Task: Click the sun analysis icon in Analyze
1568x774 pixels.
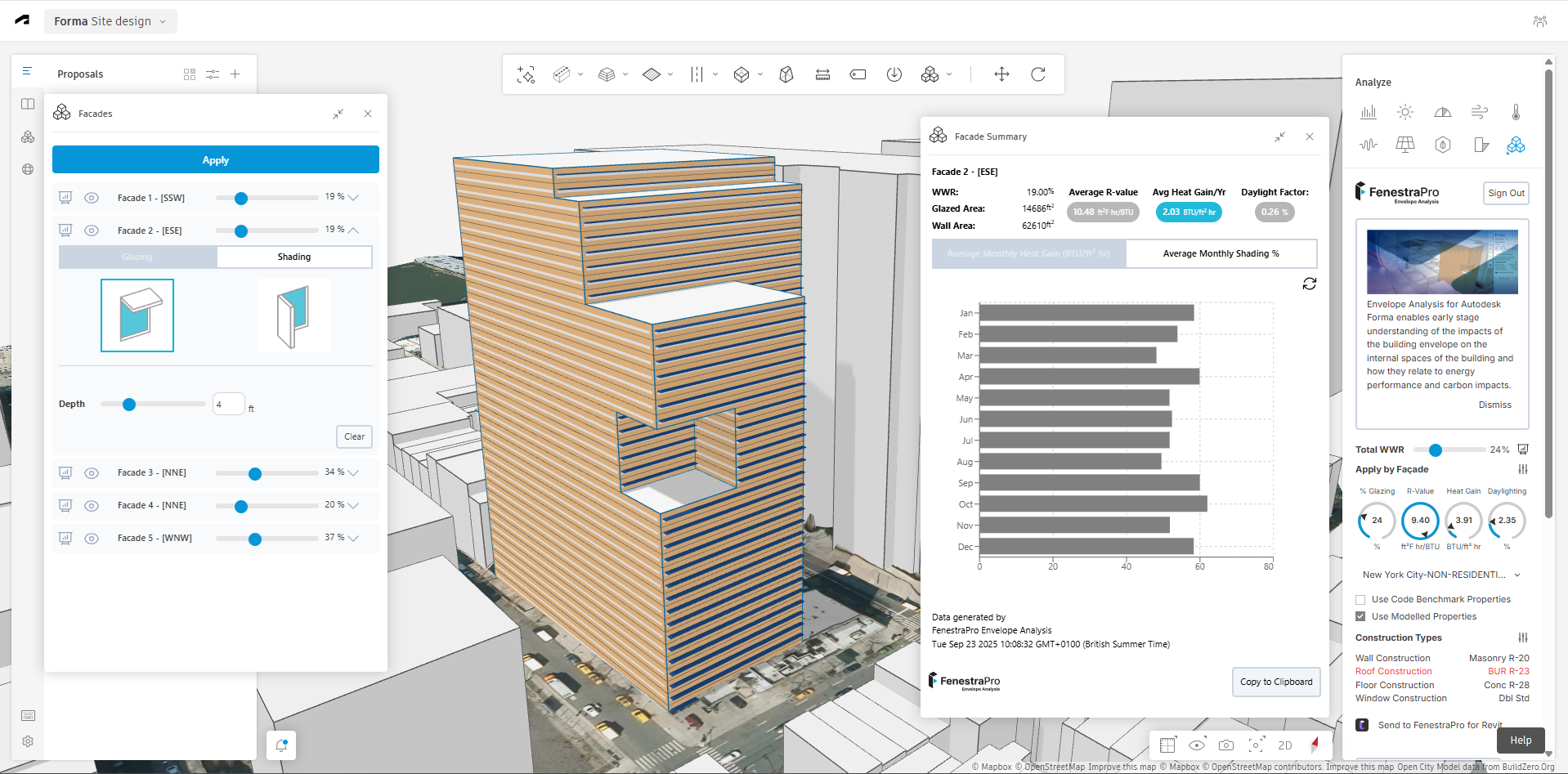Action: [x=1404, y=112]
